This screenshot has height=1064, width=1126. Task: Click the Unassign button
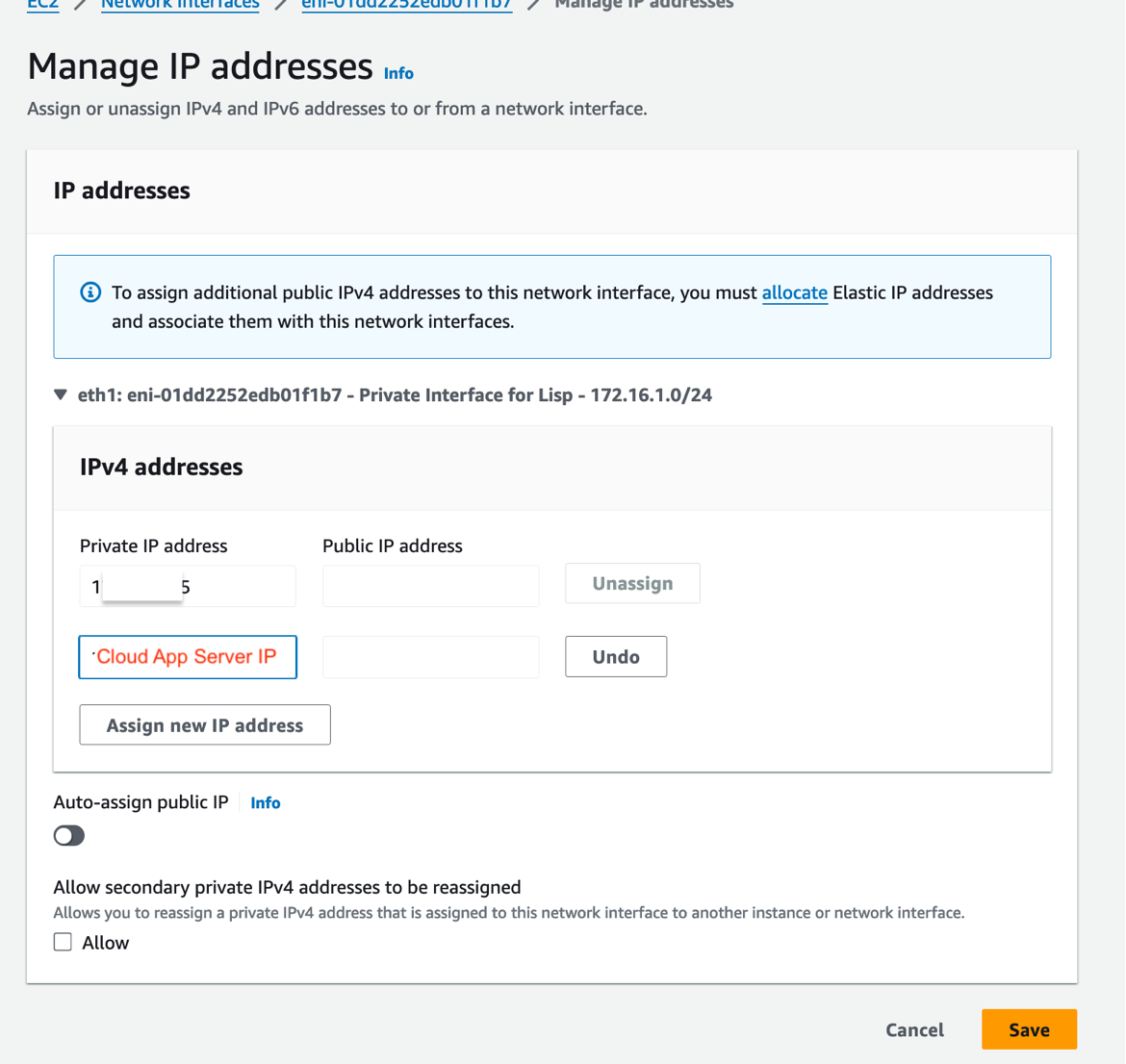pyautogui.click(x=632, y=583)
